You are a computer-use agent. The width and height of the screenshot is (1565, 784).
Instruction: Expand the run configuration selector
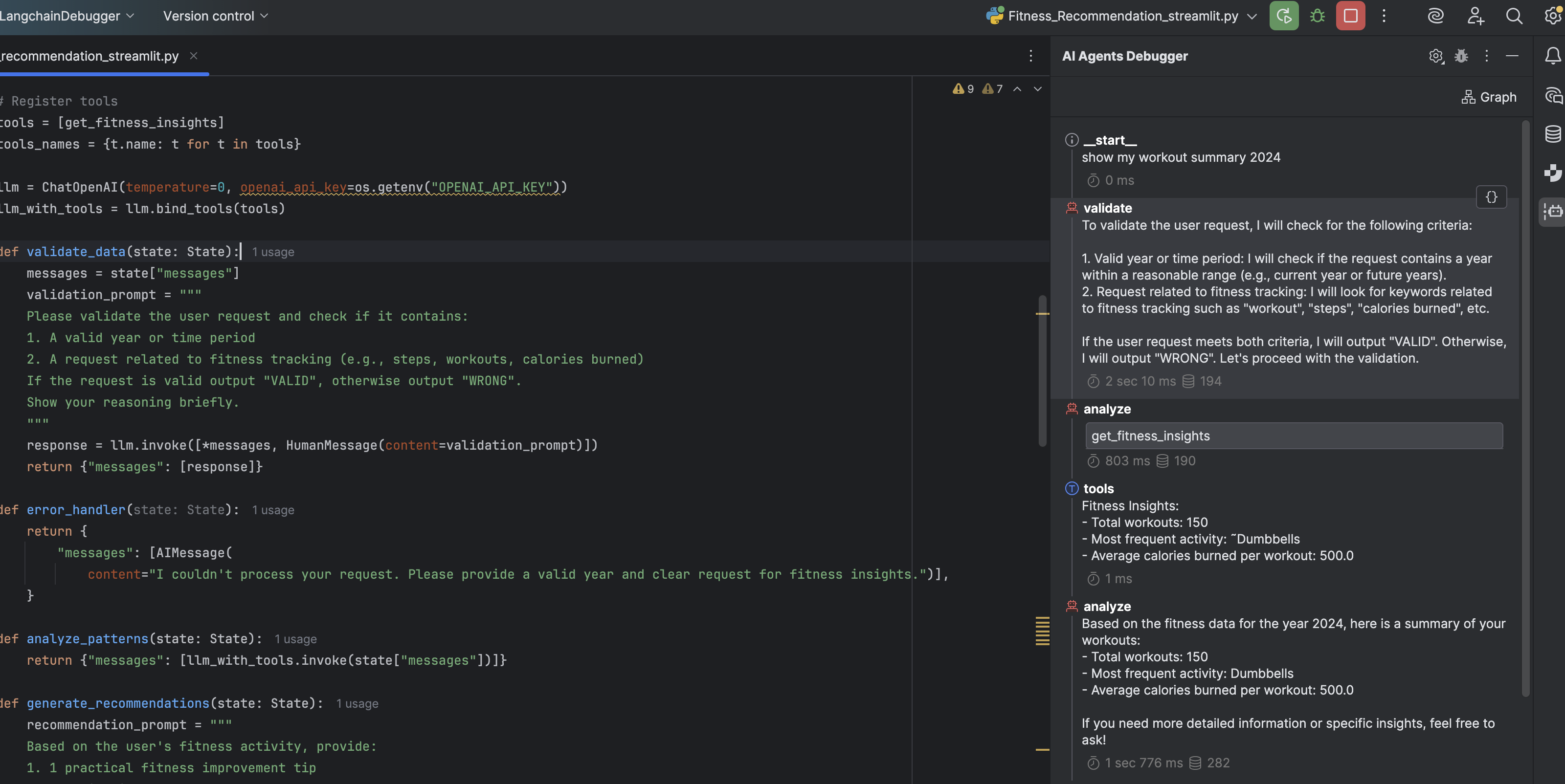tap(1252, 17)
